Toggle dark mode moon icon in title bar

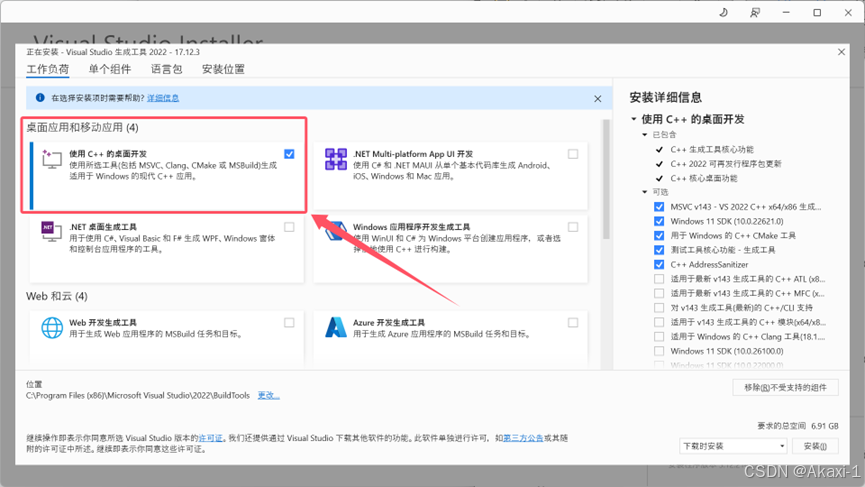coord(723,12)
